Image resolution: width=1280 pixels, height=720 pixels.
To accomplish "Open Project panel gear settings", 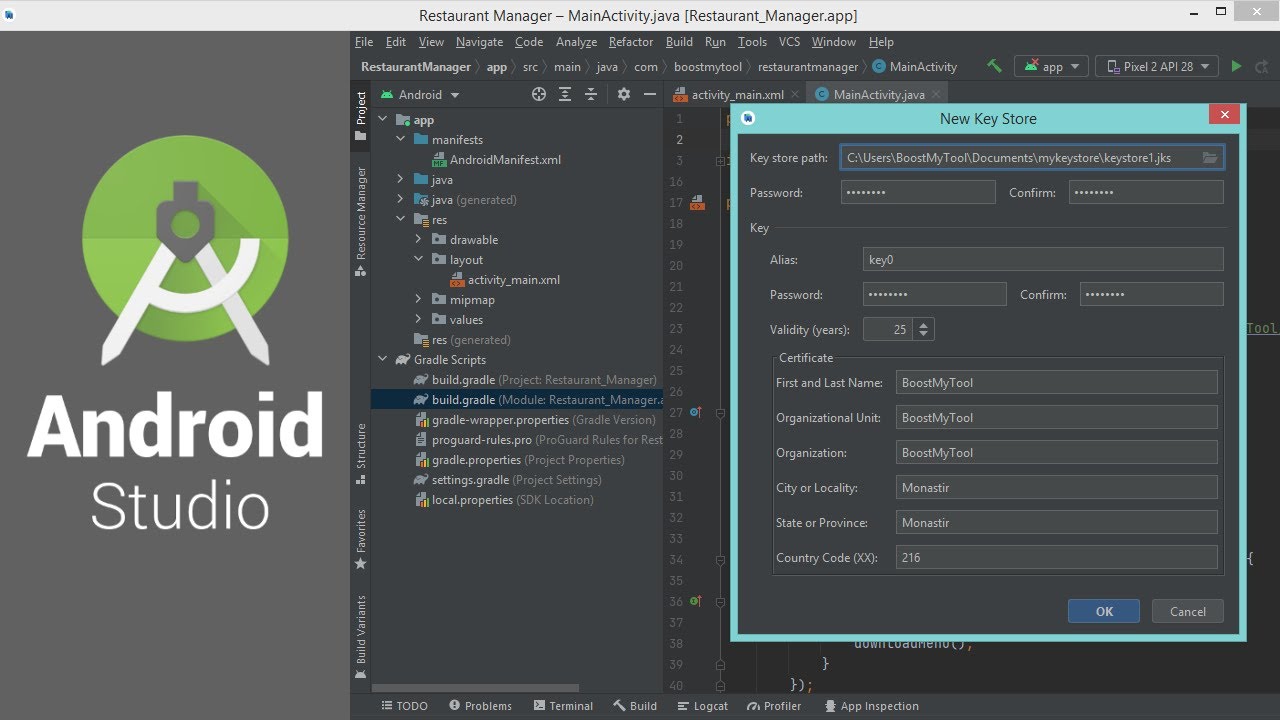I will click(624, 94).
